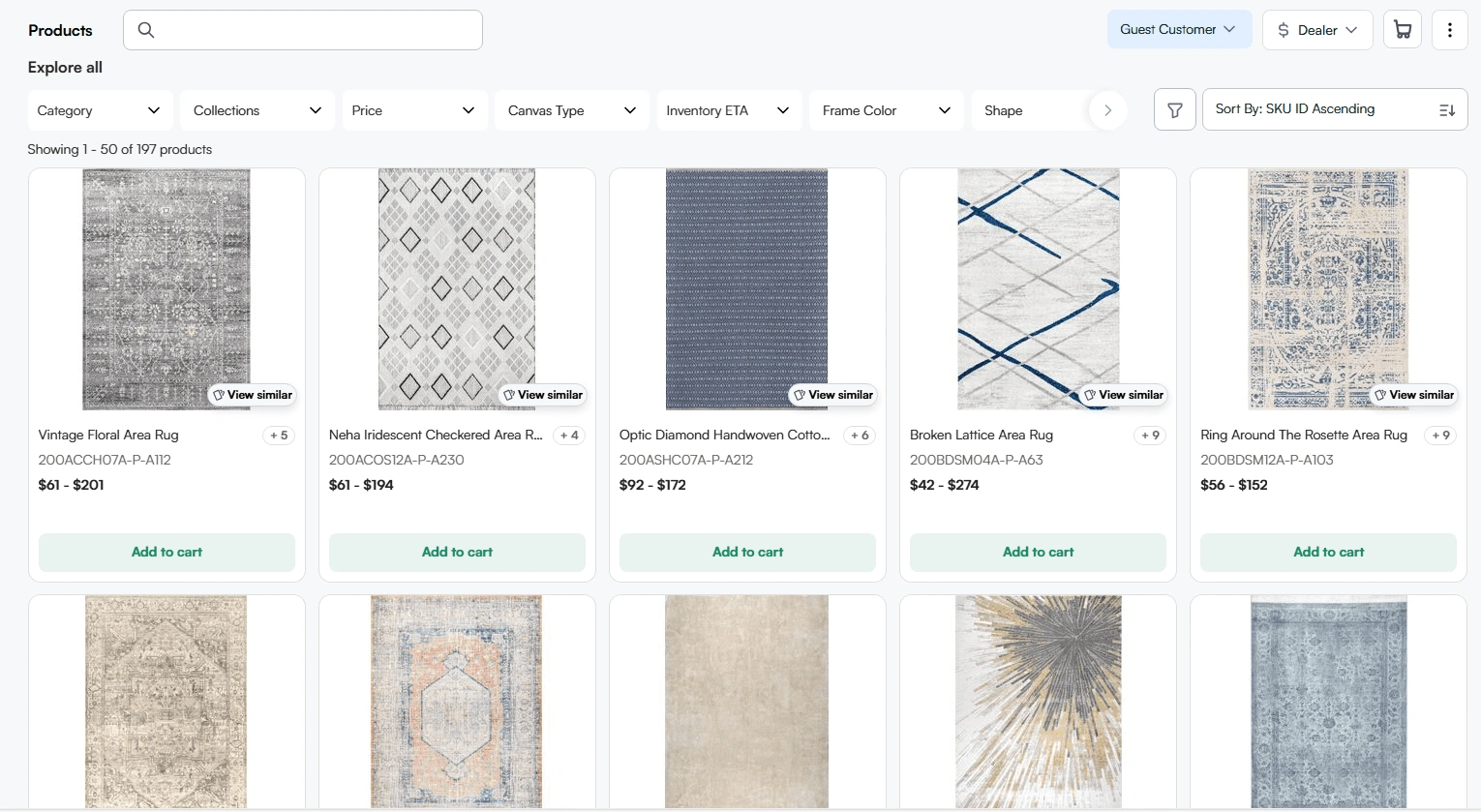Image resolution: width=1481 pixels, height=812 pixels.
Task: Click the Frame Color filter swatch option
Action: click(x=885, y=110)
